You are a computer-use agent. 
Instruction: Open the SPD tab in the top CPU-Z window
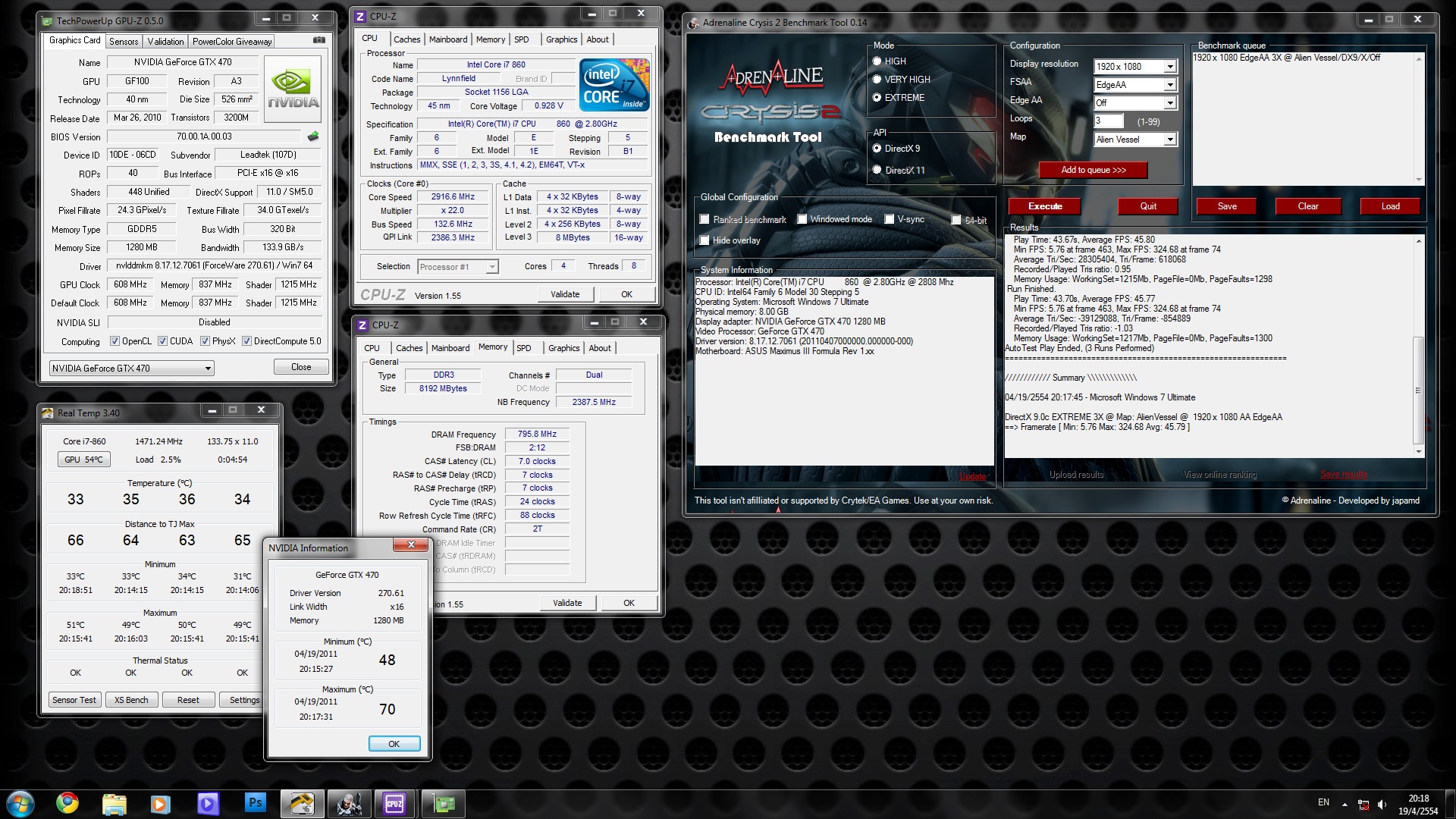coord(522,39)
